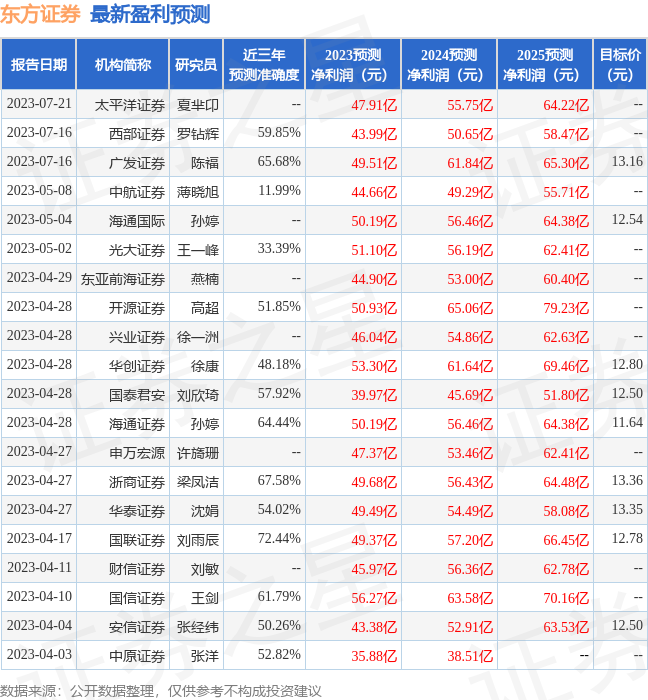648x700 pixels.
Task: Select the 2023预测净利润 column header
Action: (353, 65)
